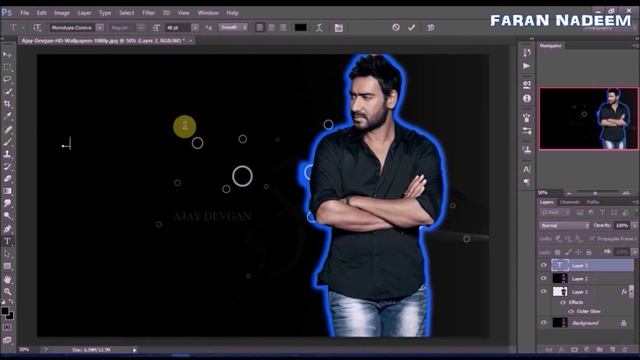
Task: Click the foreground color swatch in toolbox
Action: click(x=4, y=311)
